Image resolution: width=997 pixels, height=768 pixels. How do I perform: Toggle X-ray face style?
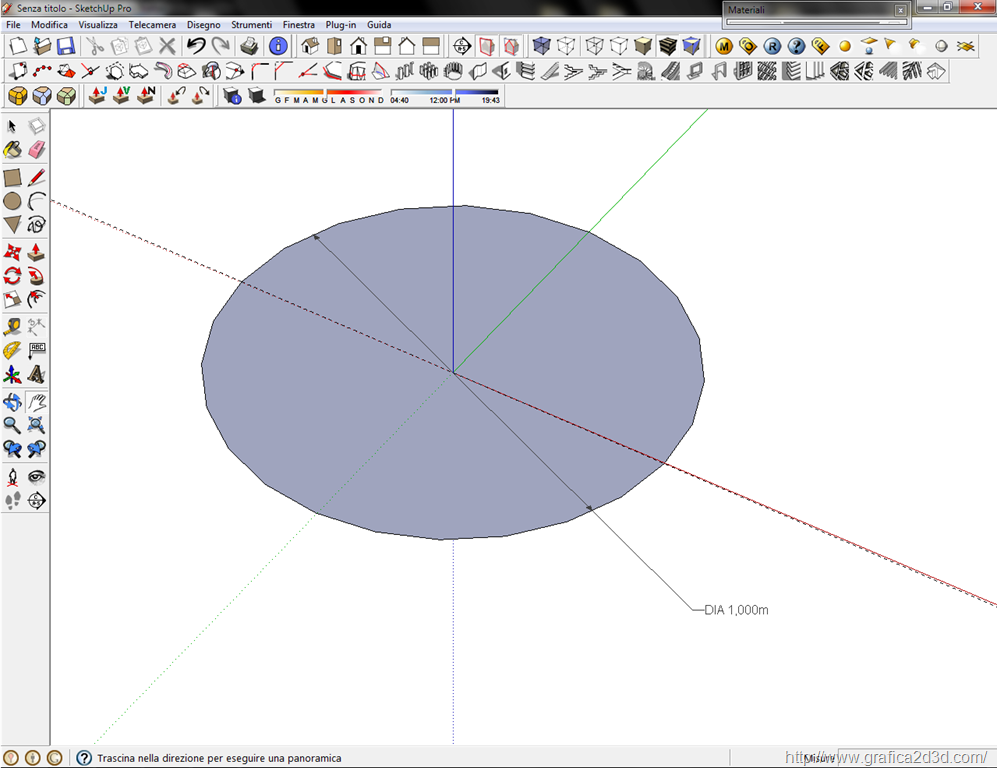coord(541,46)
